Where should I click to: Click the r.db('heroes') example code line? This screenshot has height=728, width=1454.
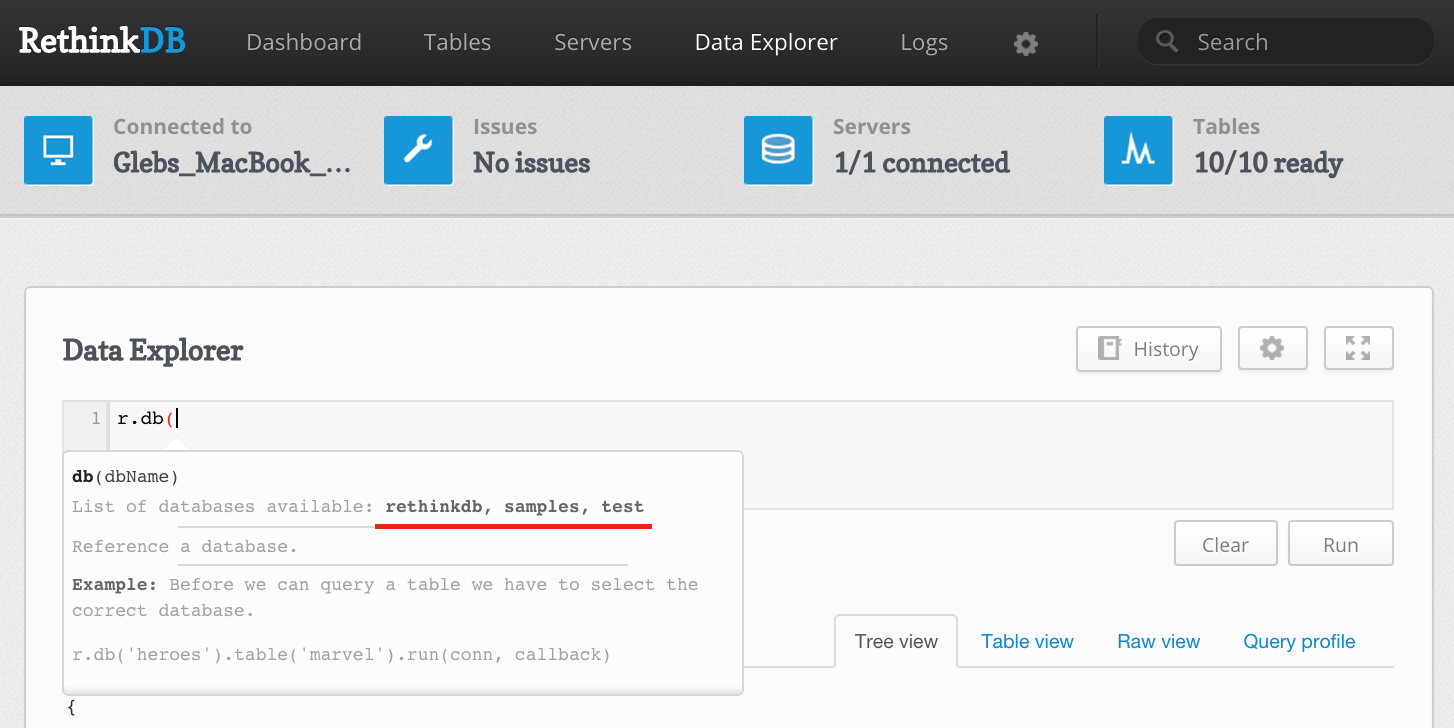click(x=341, y=655)
